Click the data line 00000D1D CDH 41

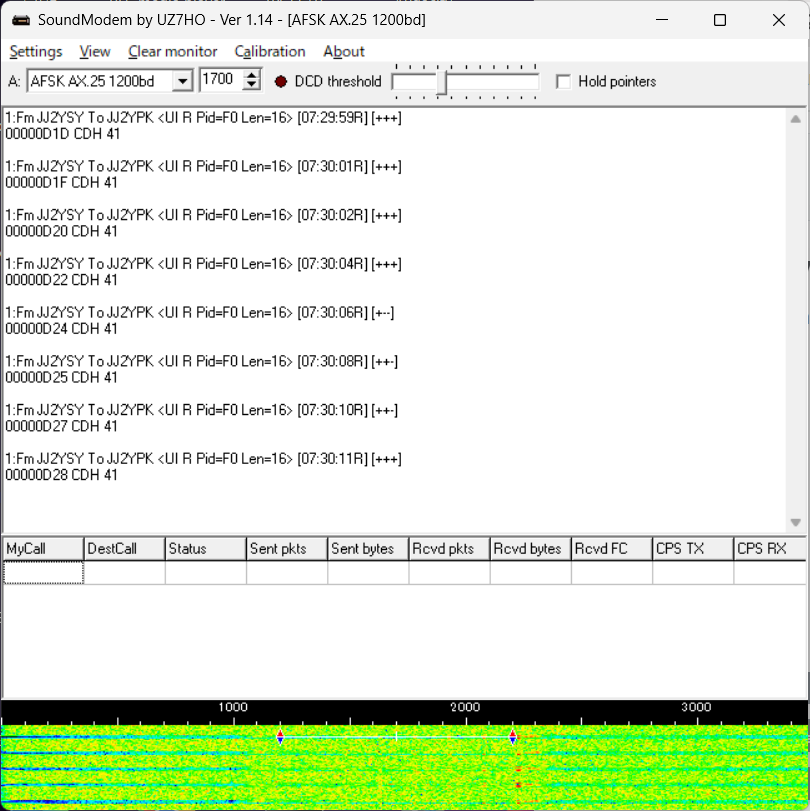(x=63, y=134)
